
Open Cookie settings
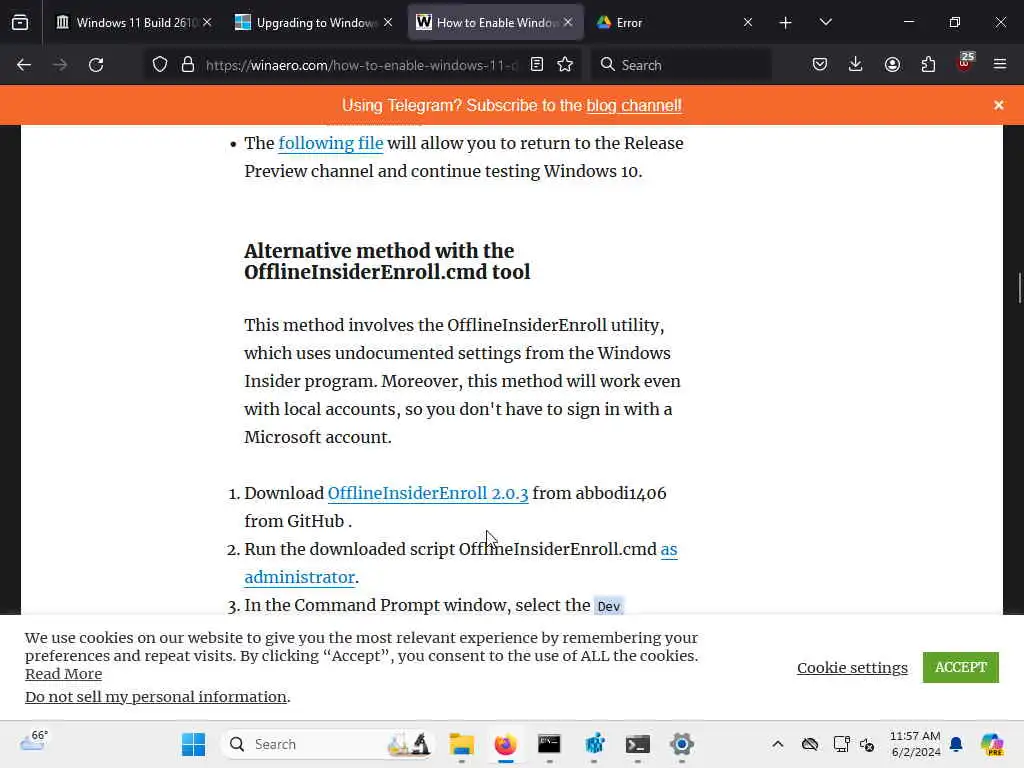click(852, 667)
